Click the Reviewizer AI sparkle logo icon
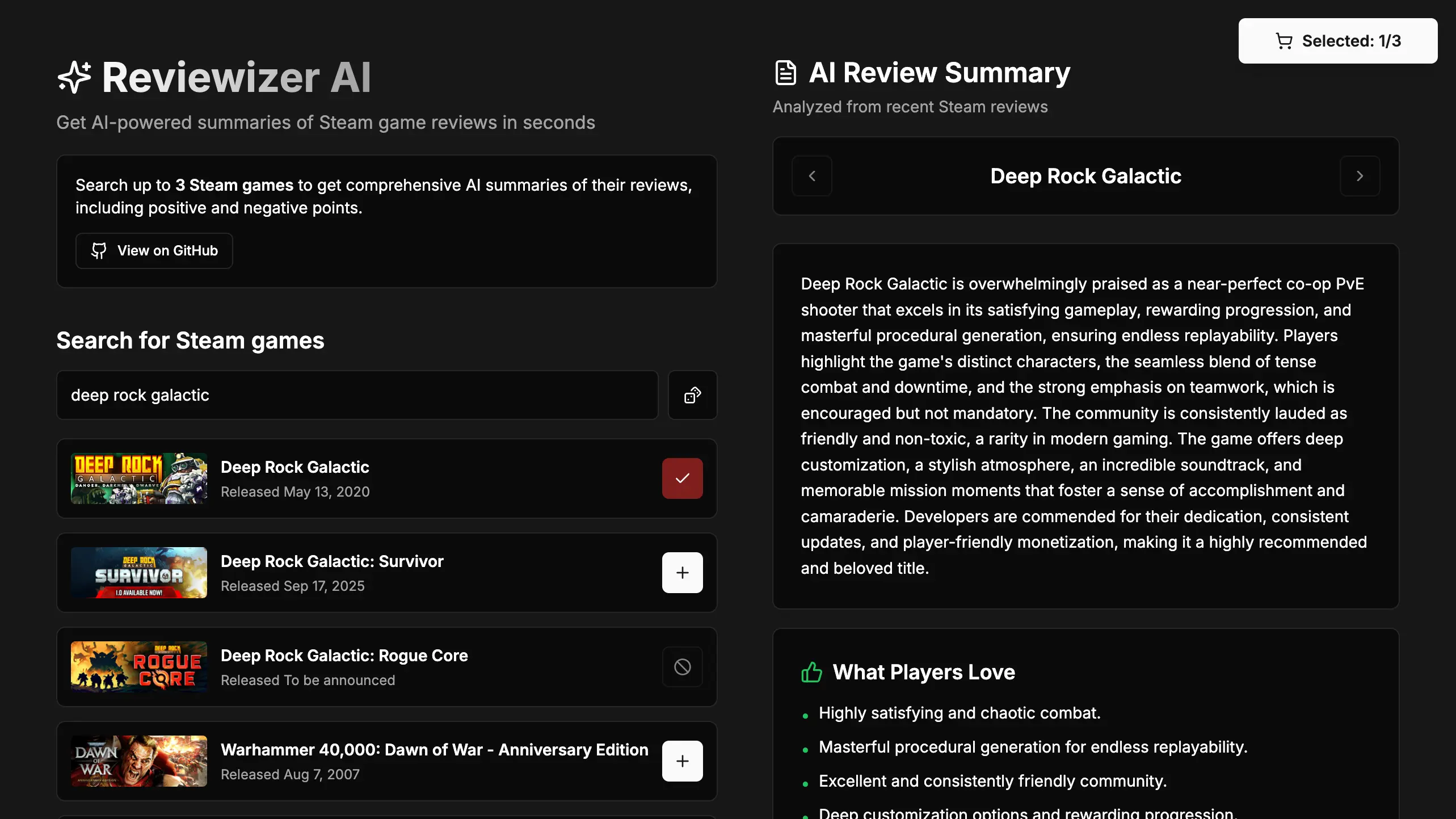 click(74, 77)
